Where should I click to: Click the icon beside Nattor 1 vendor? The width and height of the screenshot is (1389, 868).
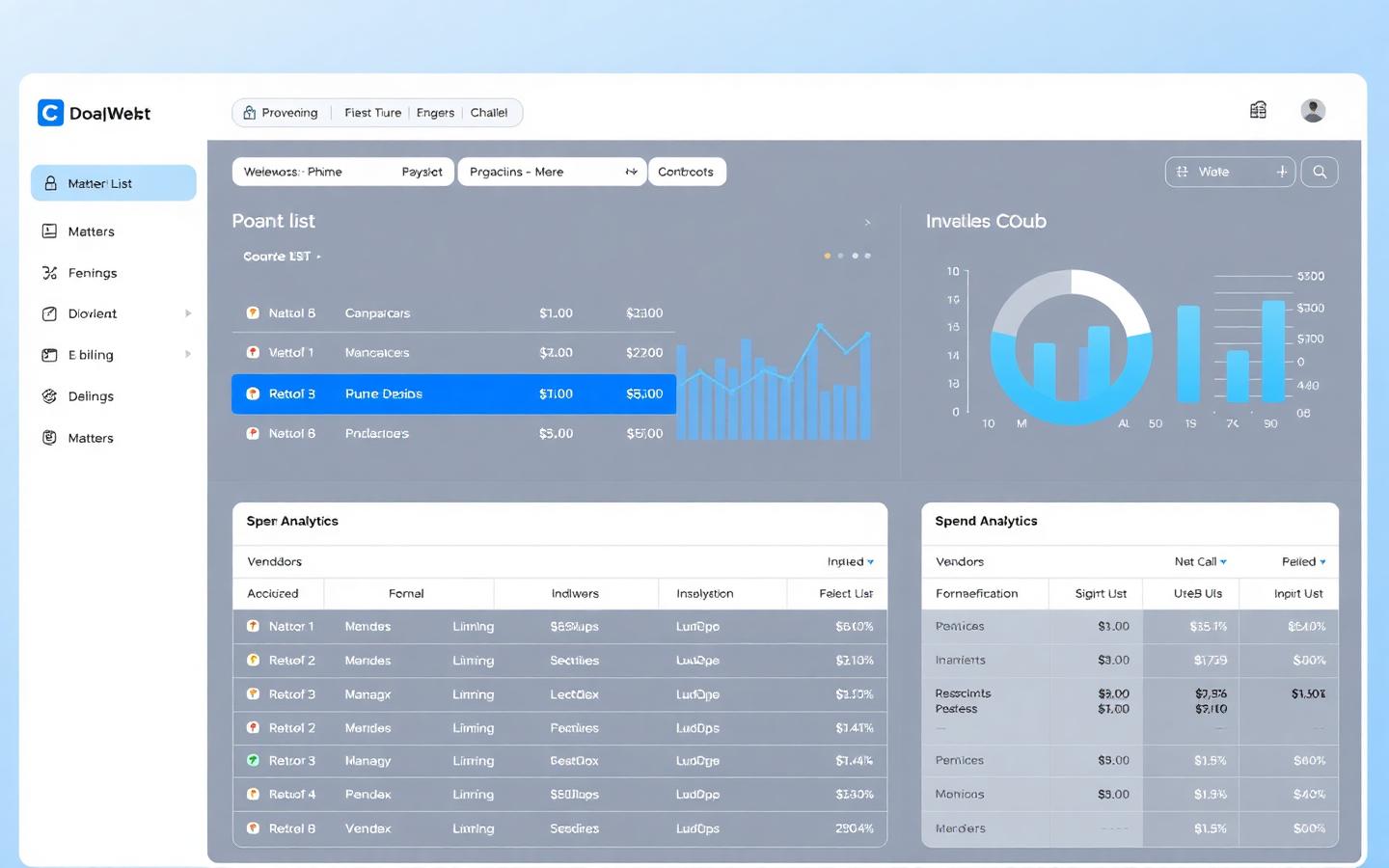coord(253,626)
